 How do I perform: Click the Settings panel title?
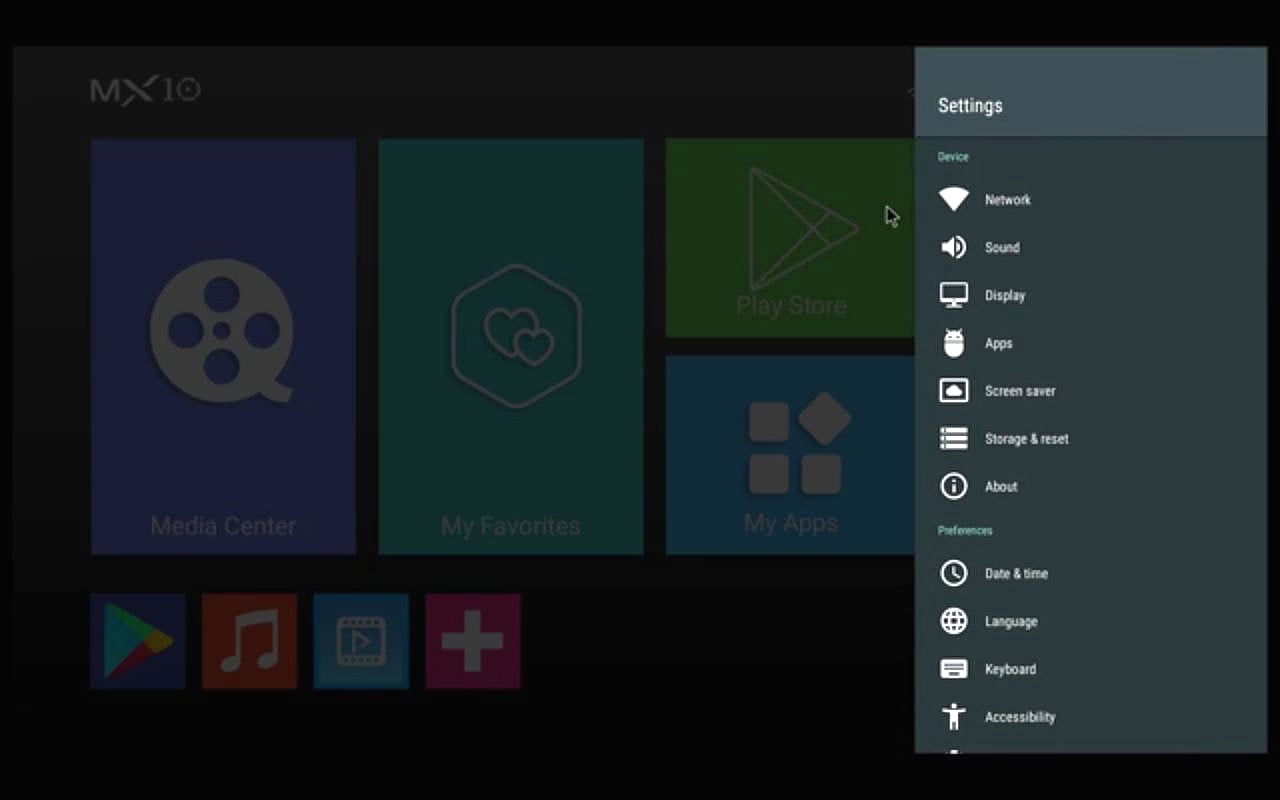pos(970,105)
